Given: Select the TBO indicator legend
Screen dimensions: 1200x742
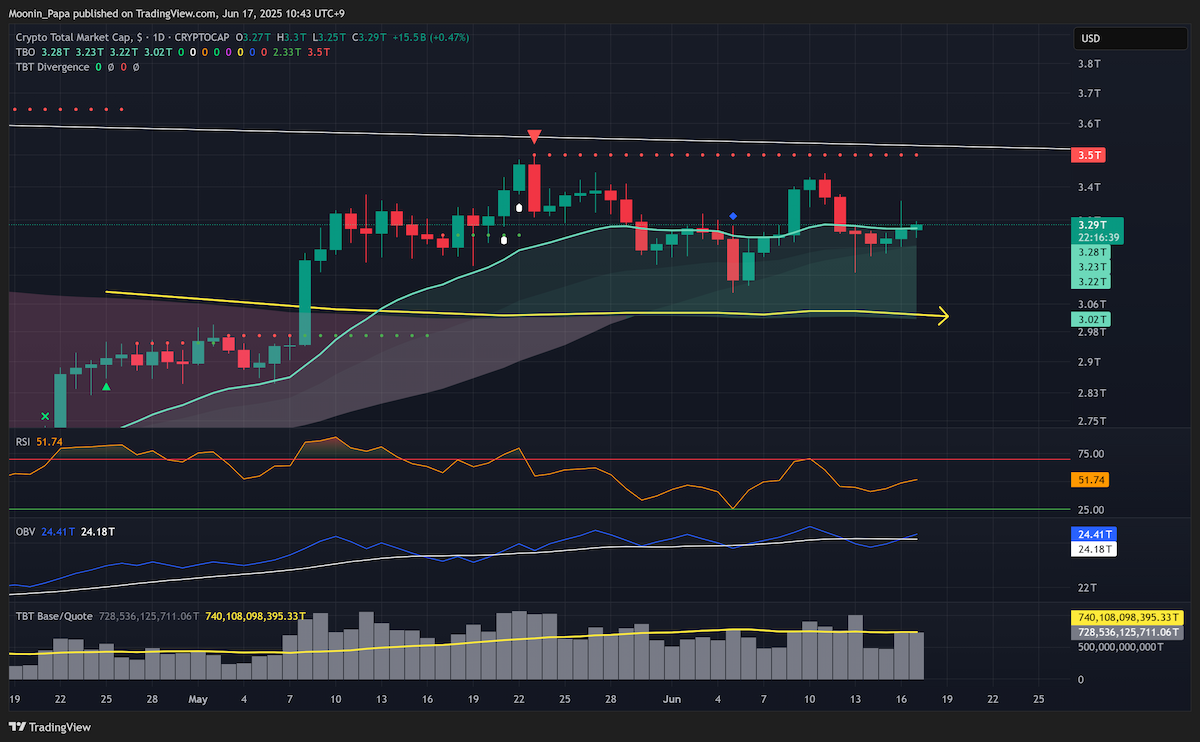Looking at the screenshot, I should pyautogui.click(x=25, y=52).
